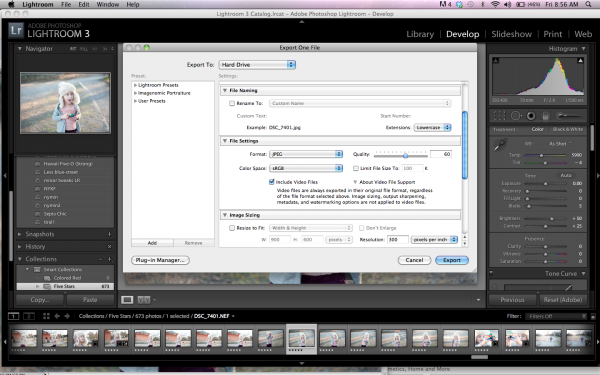Click the Add preset button

(x=152, y=243)
